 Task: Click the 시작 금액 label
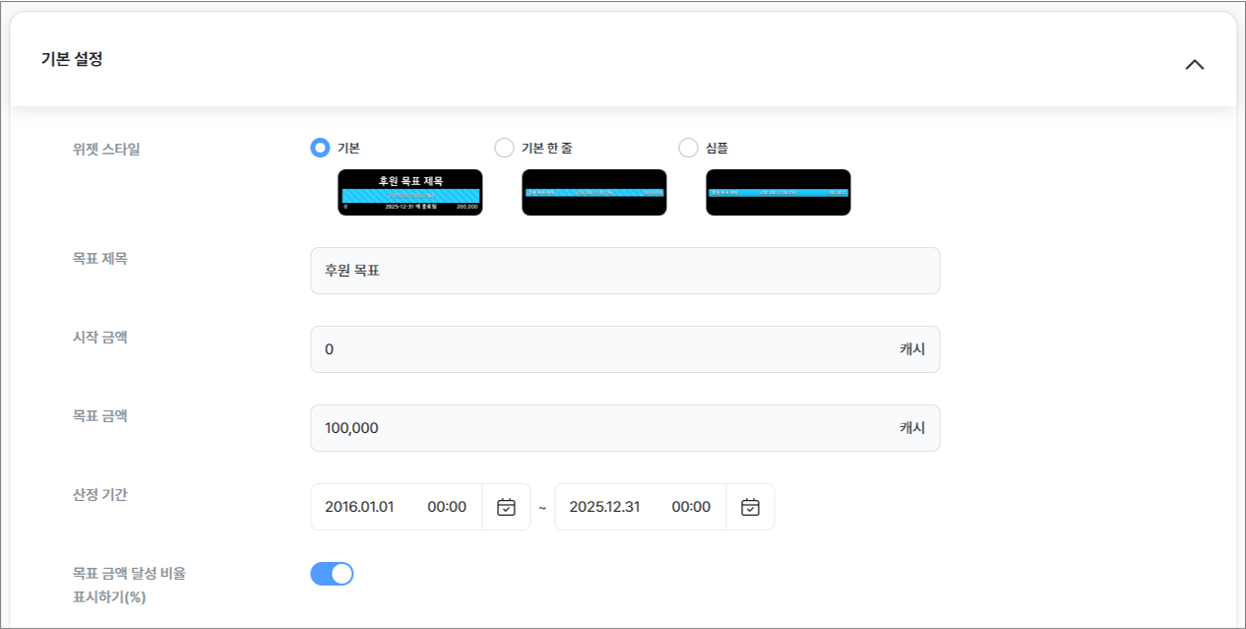click(100, 337)
